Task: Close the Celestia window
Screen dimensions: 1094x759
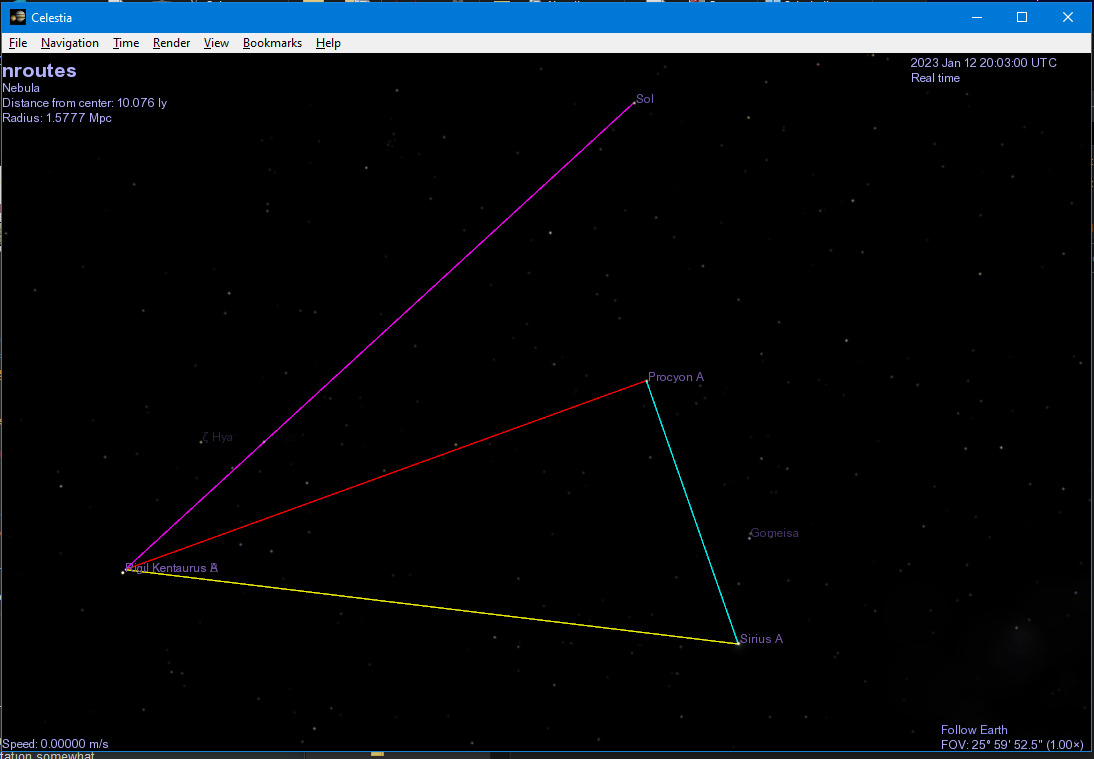Action: click(1067, 17)
